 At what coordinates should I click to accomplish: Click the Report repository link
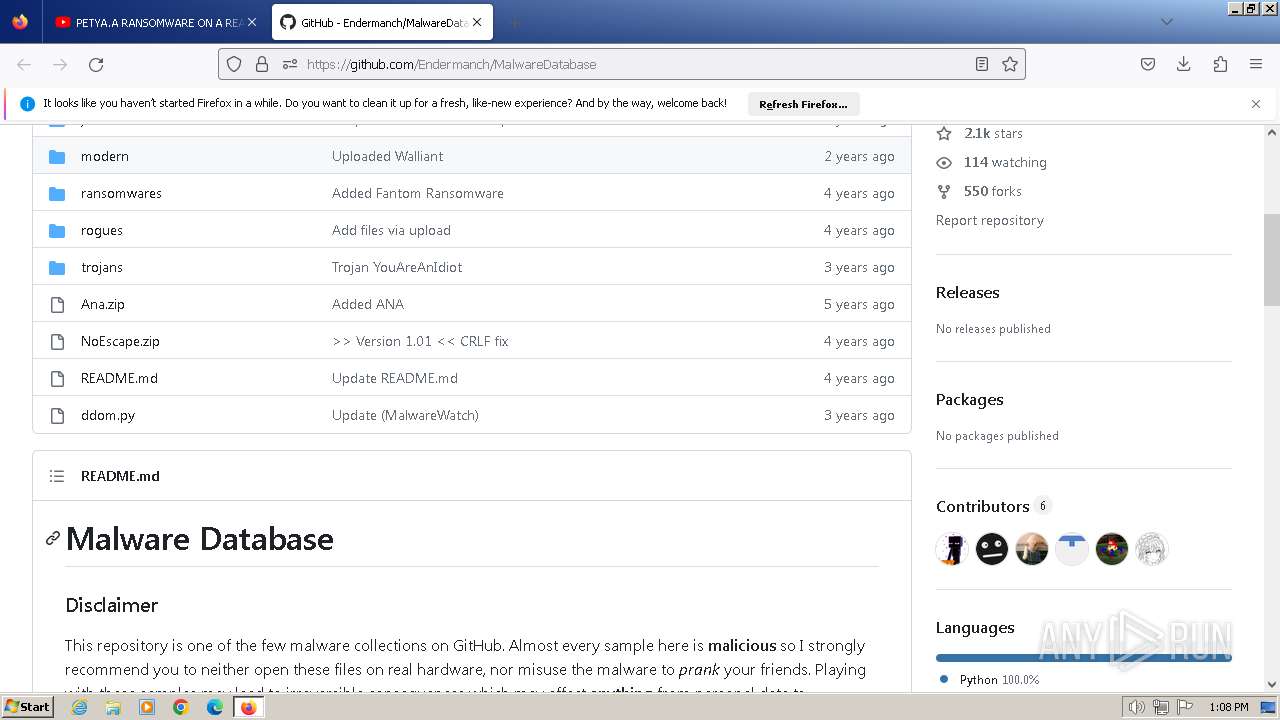coord(990,220)
